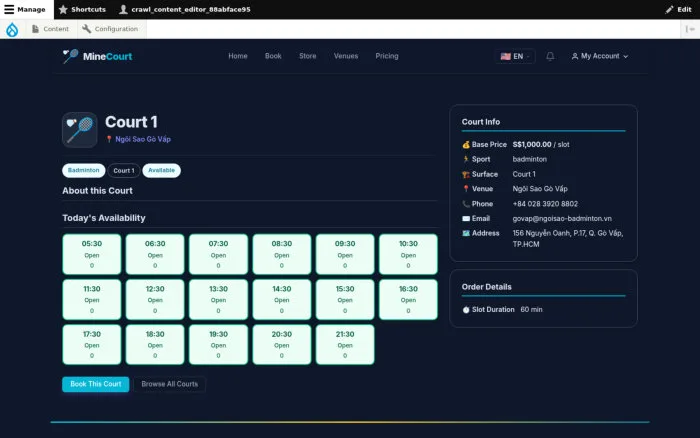Click the Court 1 tag pill

[x=124, y=171]
